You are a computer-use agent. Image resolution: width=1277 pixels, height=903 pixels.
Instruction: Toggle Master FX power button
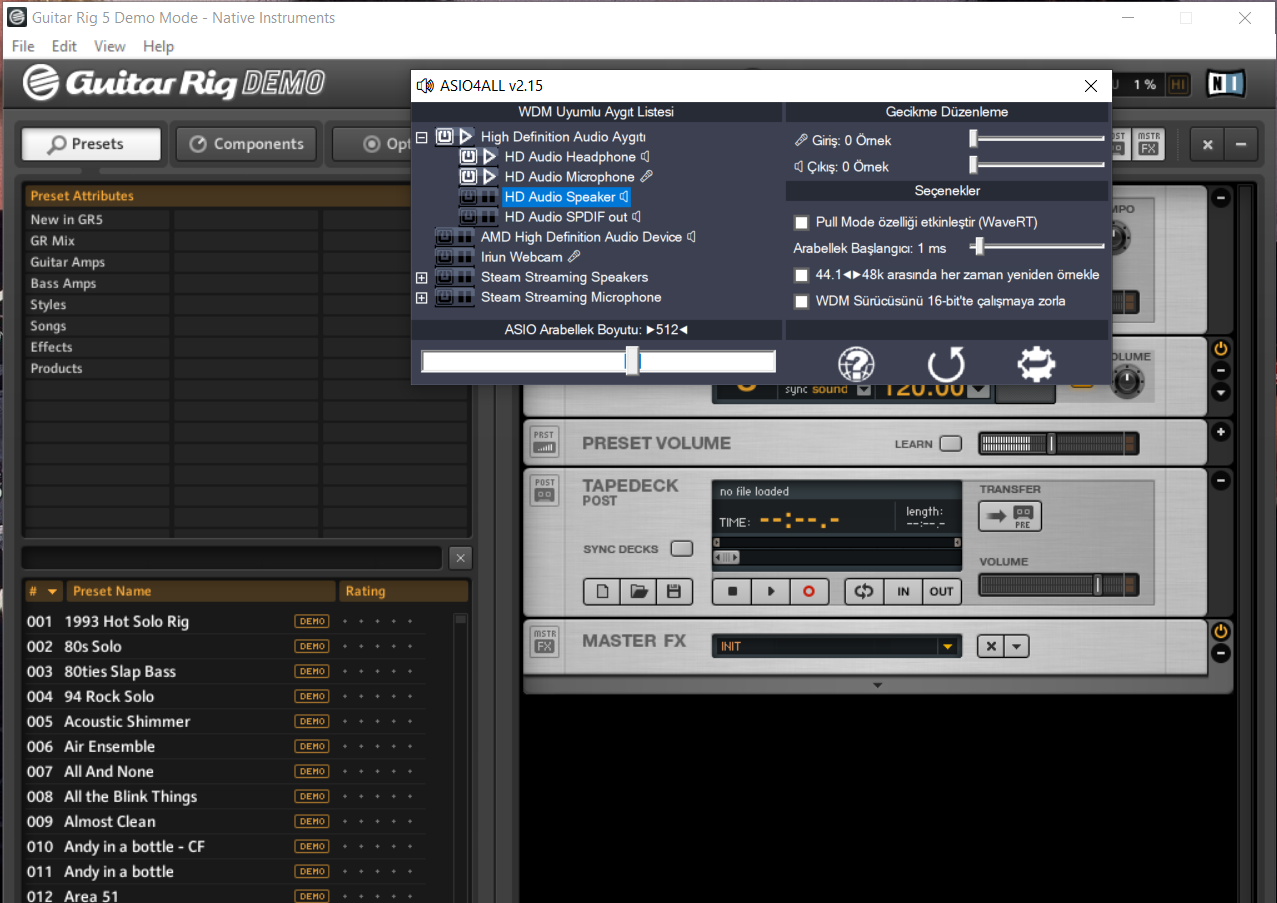click(x=1220, y=631)
